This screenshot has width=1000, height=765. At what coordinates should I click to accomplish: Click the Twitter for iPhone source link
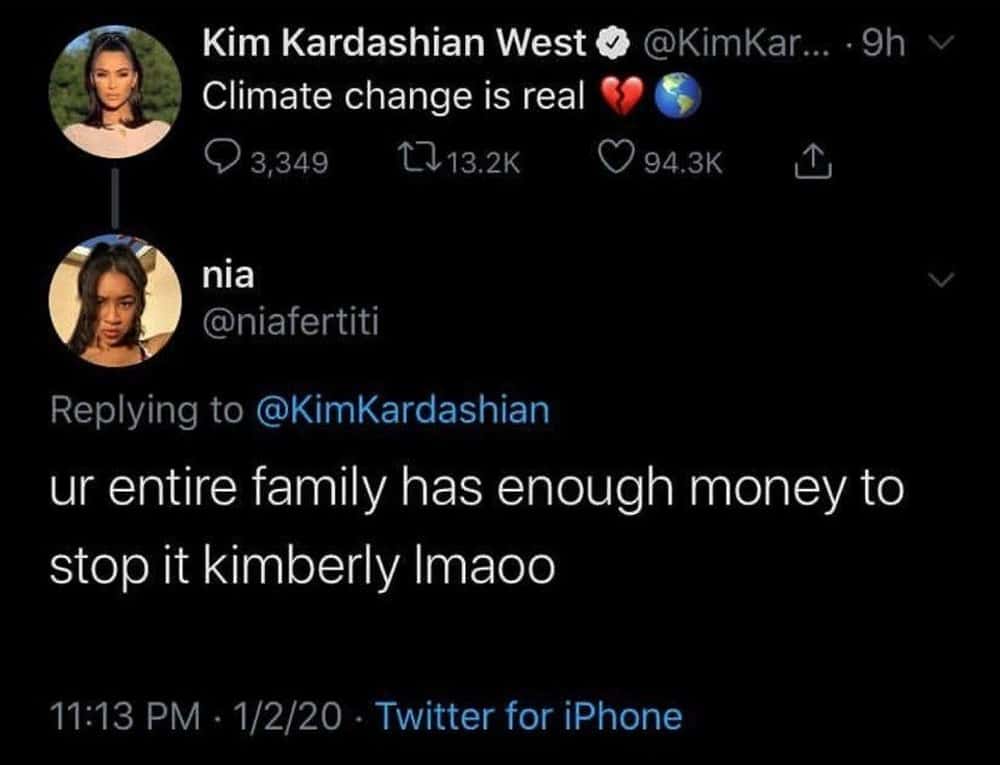click(530, 716)
